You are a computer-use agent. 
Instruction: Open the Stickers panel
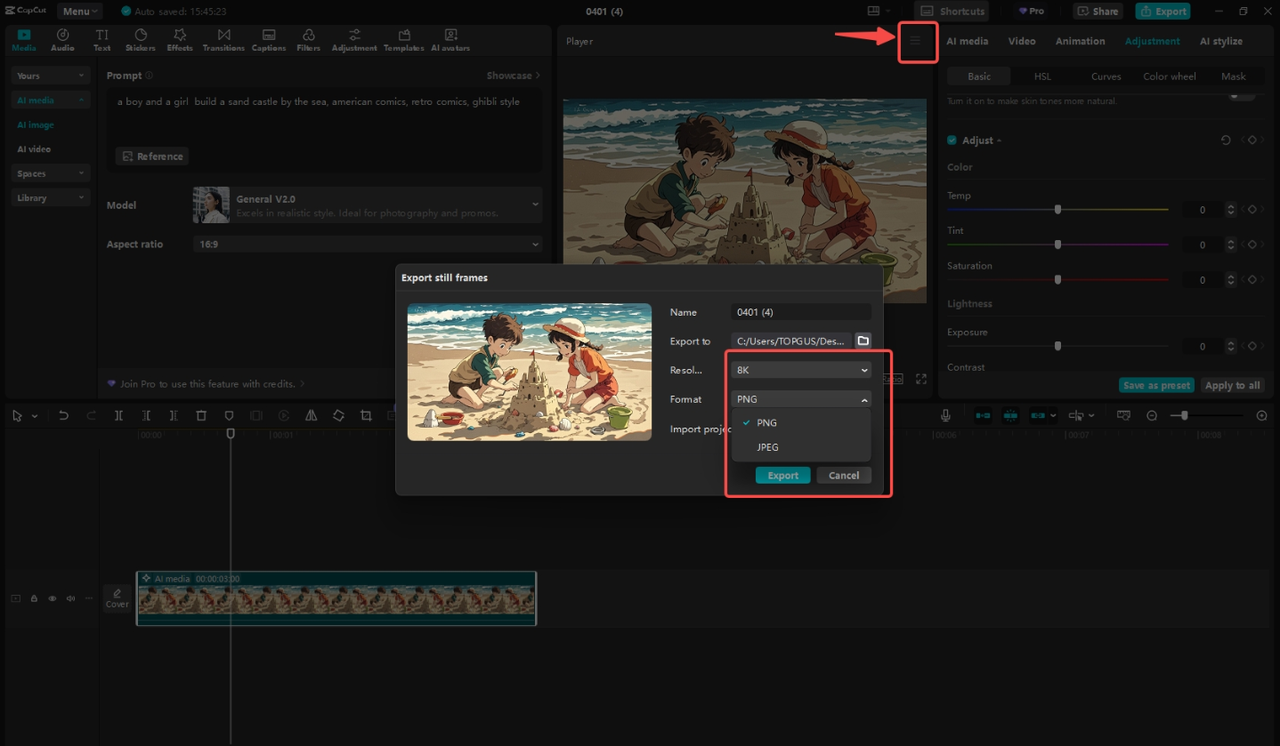point(140,40)
